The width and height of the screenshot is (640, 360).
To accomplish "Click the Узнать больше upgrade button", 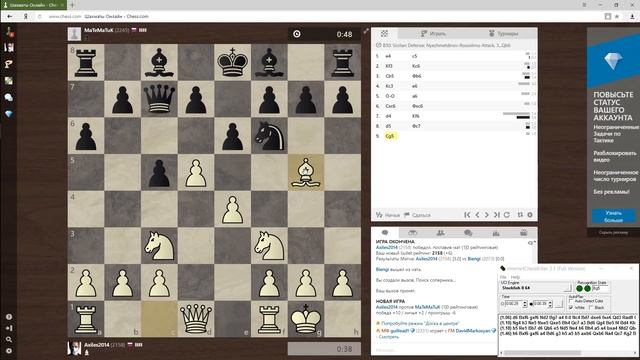I will pyautogui.click(x=613, y=216).
